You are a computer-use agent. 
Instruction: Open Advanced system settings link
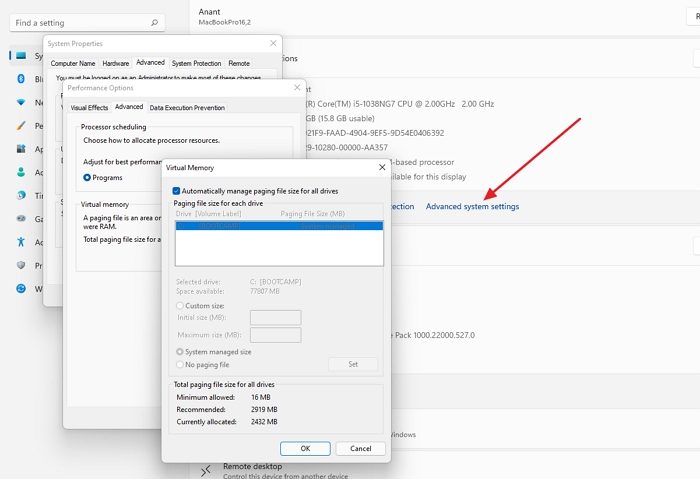click(472, 206)
